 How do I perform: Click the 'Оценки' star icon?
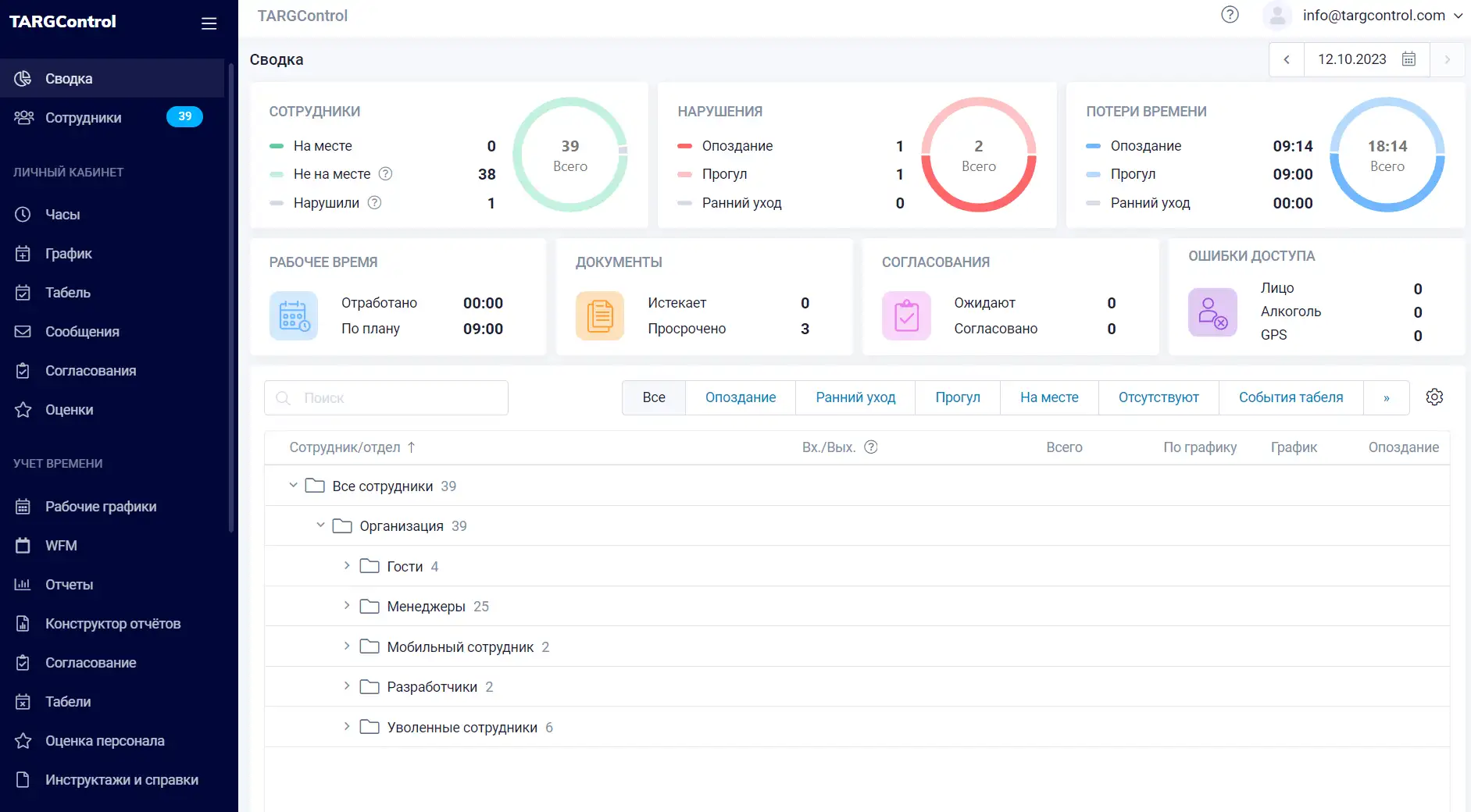click(x=23, y=410)
